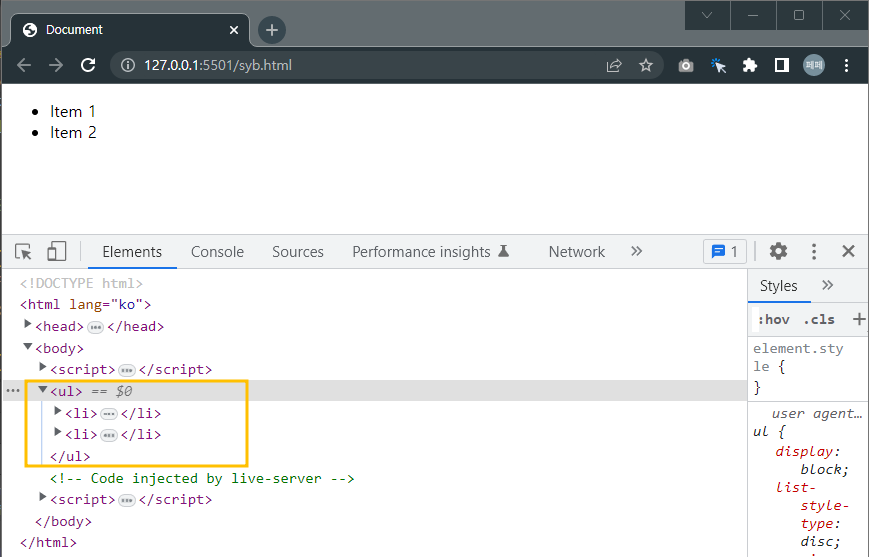This screenshot has width=869, height=557.
Task: Click the list-style-type property name
Action: point(811,505)
